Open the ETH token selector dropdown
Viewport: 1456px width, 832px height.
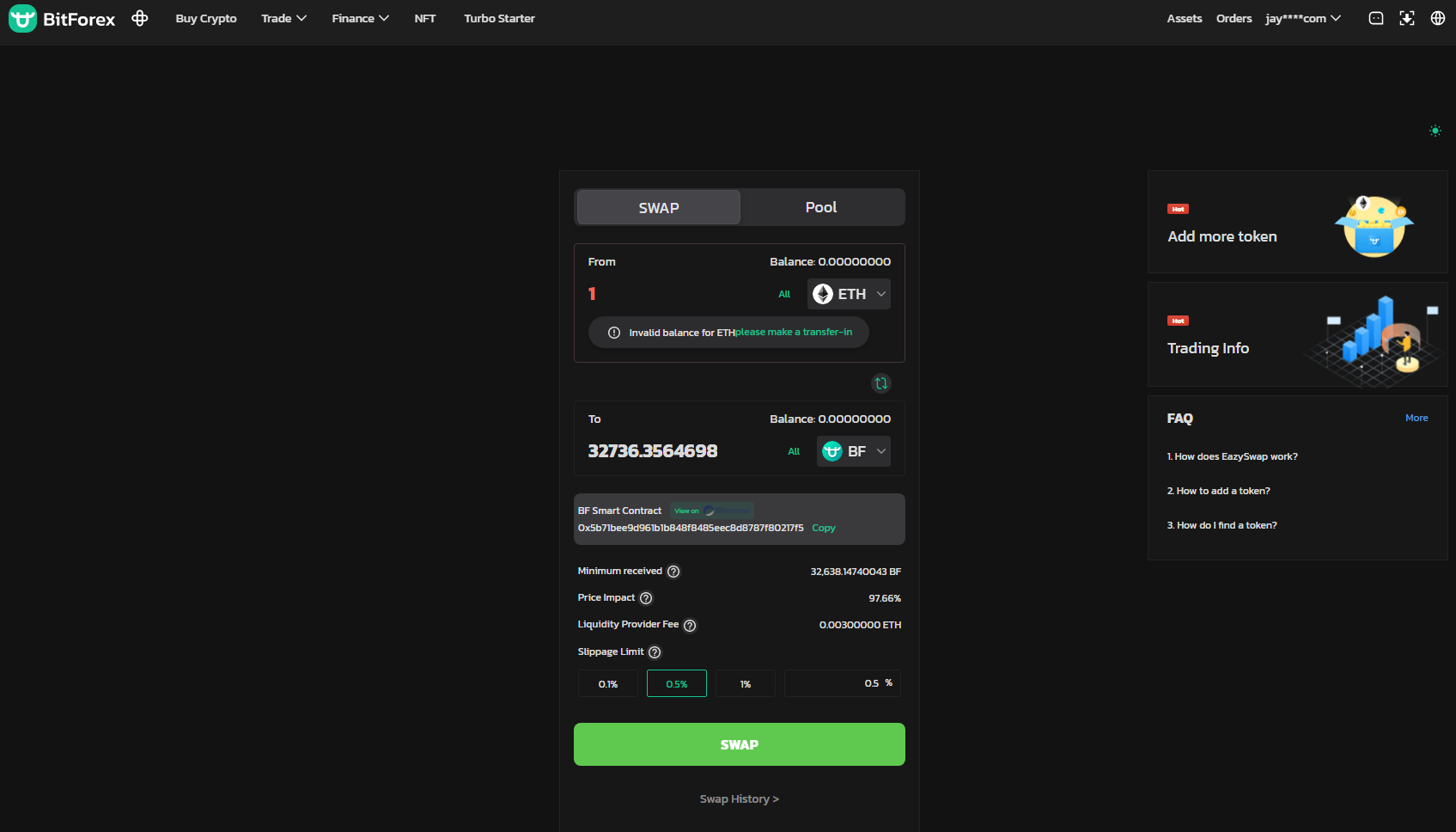tap(849, 294)
